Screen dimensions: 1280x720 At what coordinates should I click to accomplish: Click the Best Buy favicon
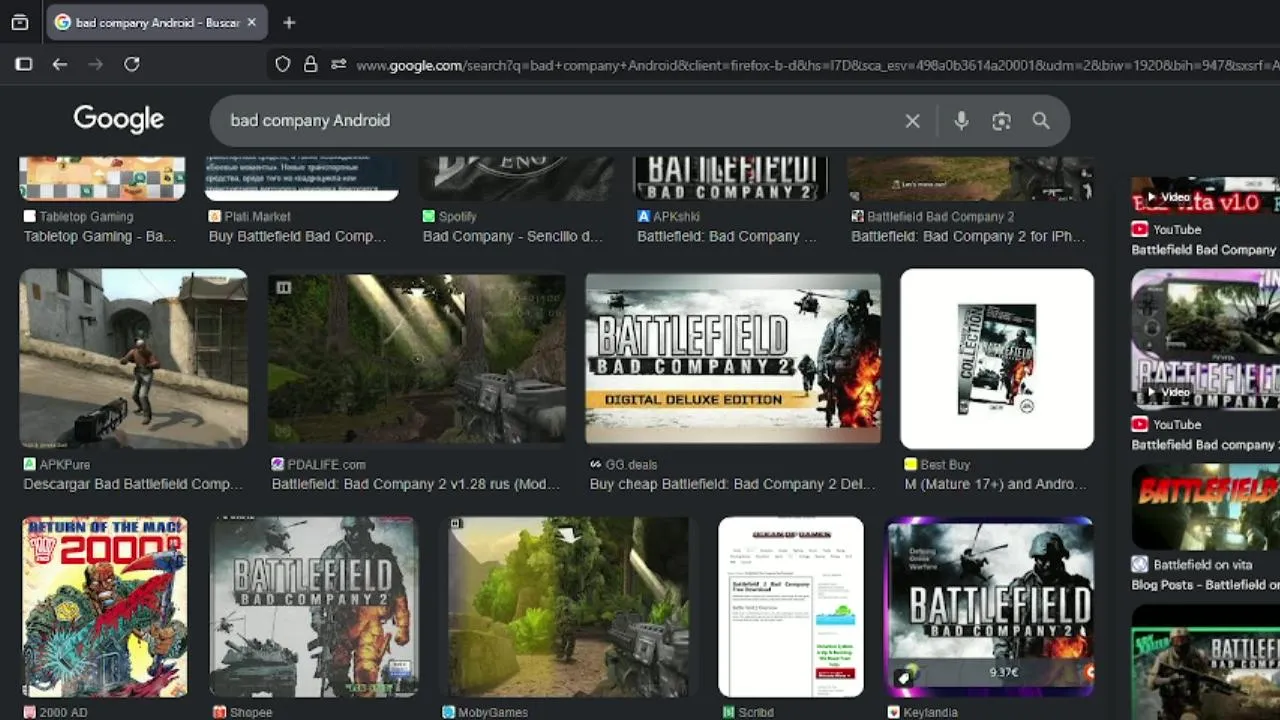pyautogui.click(x=911, y=464)
